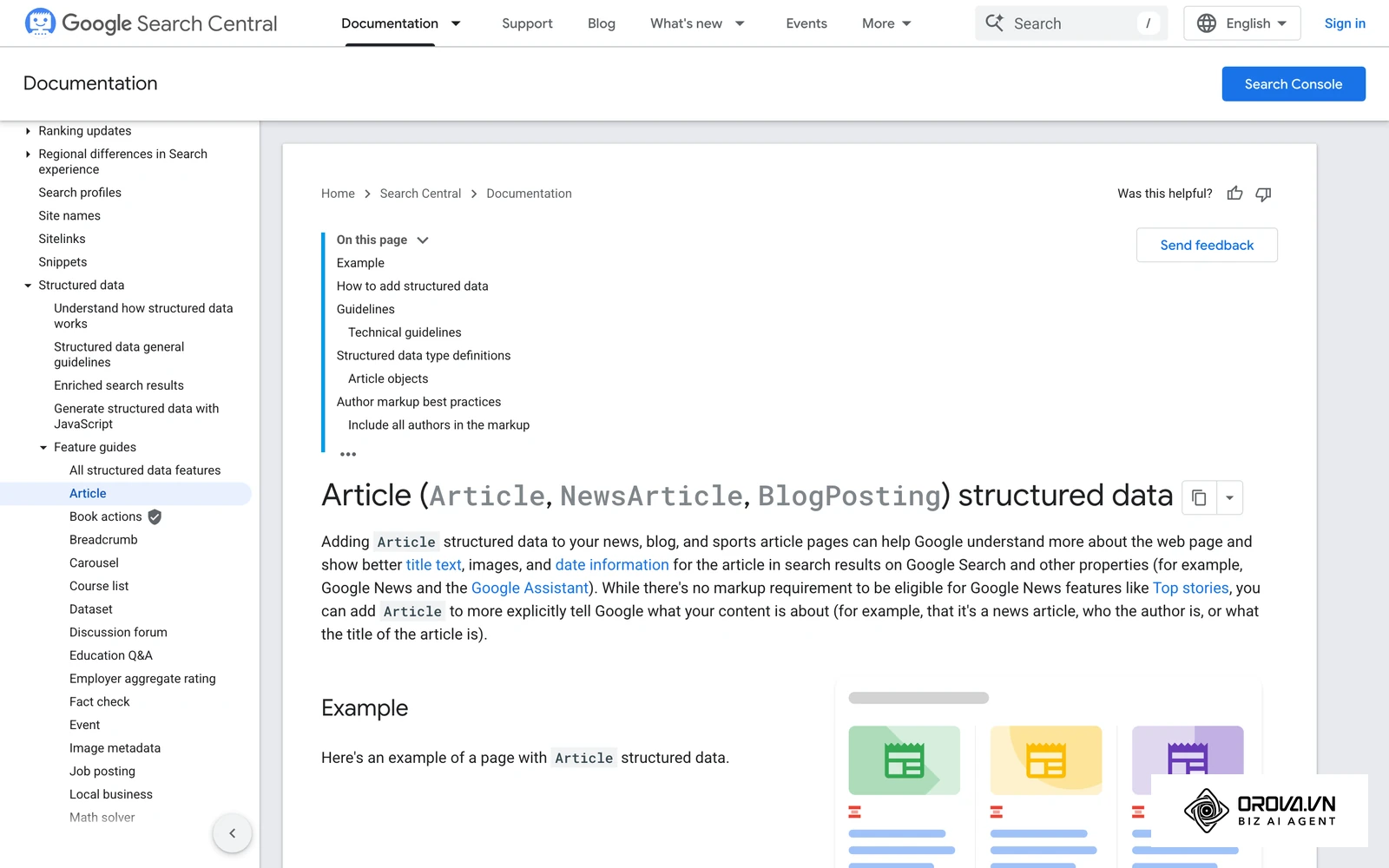The image size is (1389, 868).
Task: Open the dropdown arrow next to copy icon
Action: 1229,497
